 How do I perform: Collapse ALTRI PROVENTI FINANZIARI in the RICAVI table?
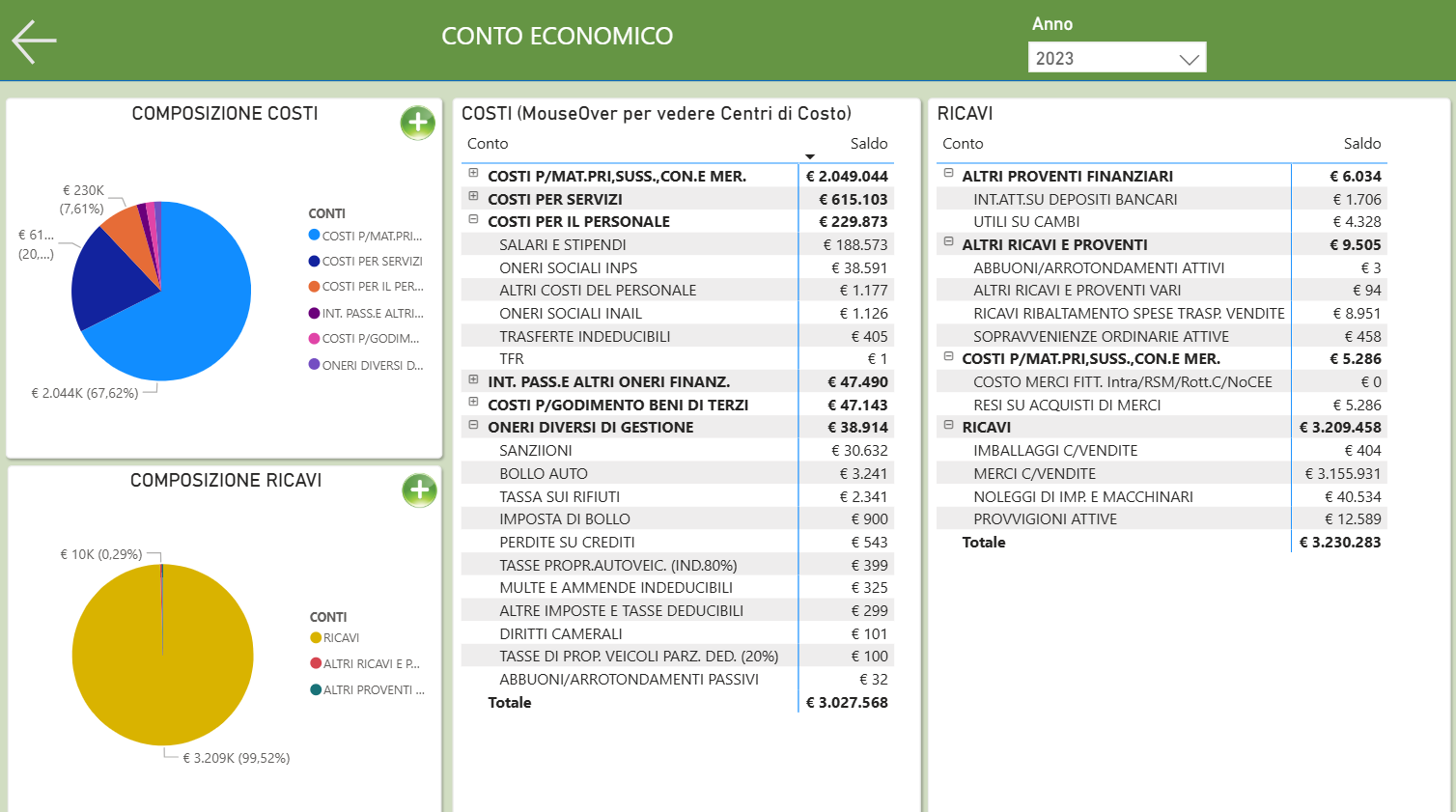point(948,174)
